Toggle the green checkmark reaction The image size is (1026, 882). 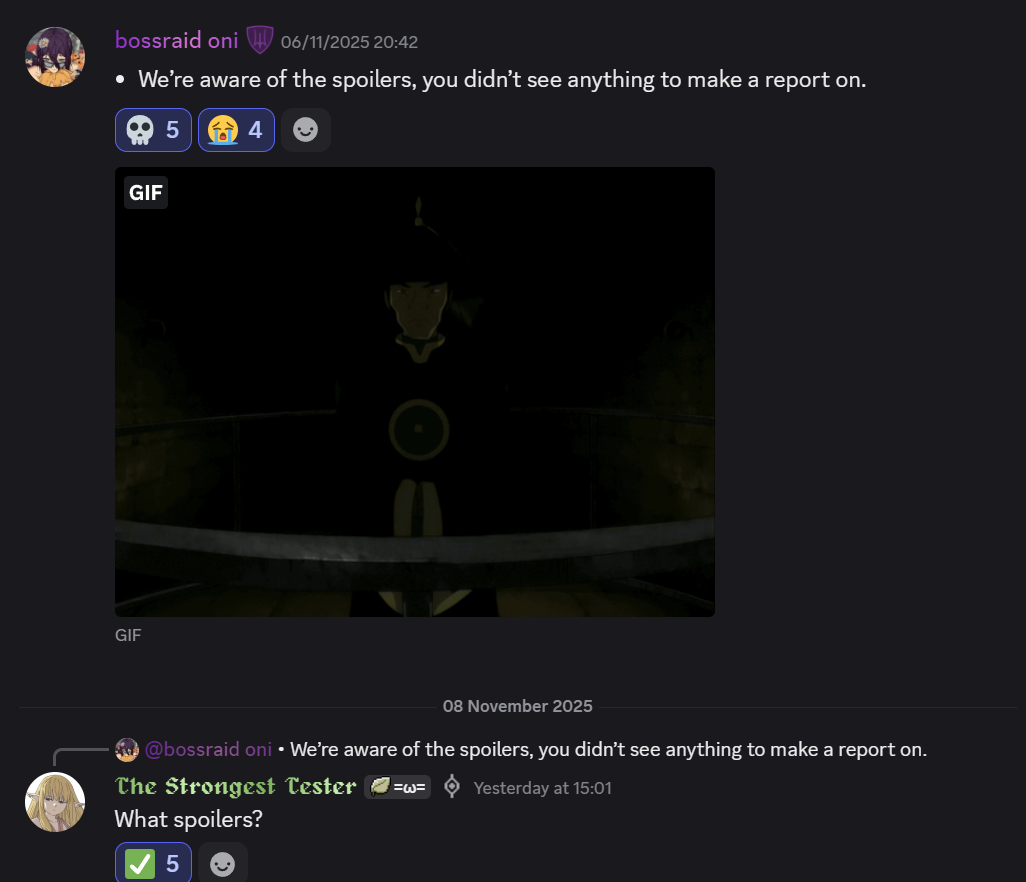click(153, 863)
